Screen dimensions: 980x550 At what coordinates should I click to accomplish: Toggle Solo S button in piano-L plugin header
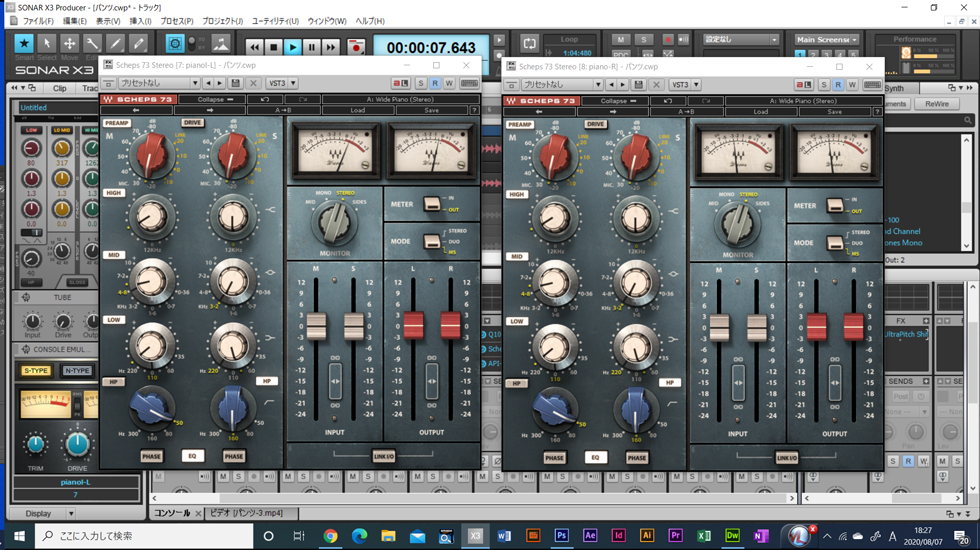click(x=421, y=83)
